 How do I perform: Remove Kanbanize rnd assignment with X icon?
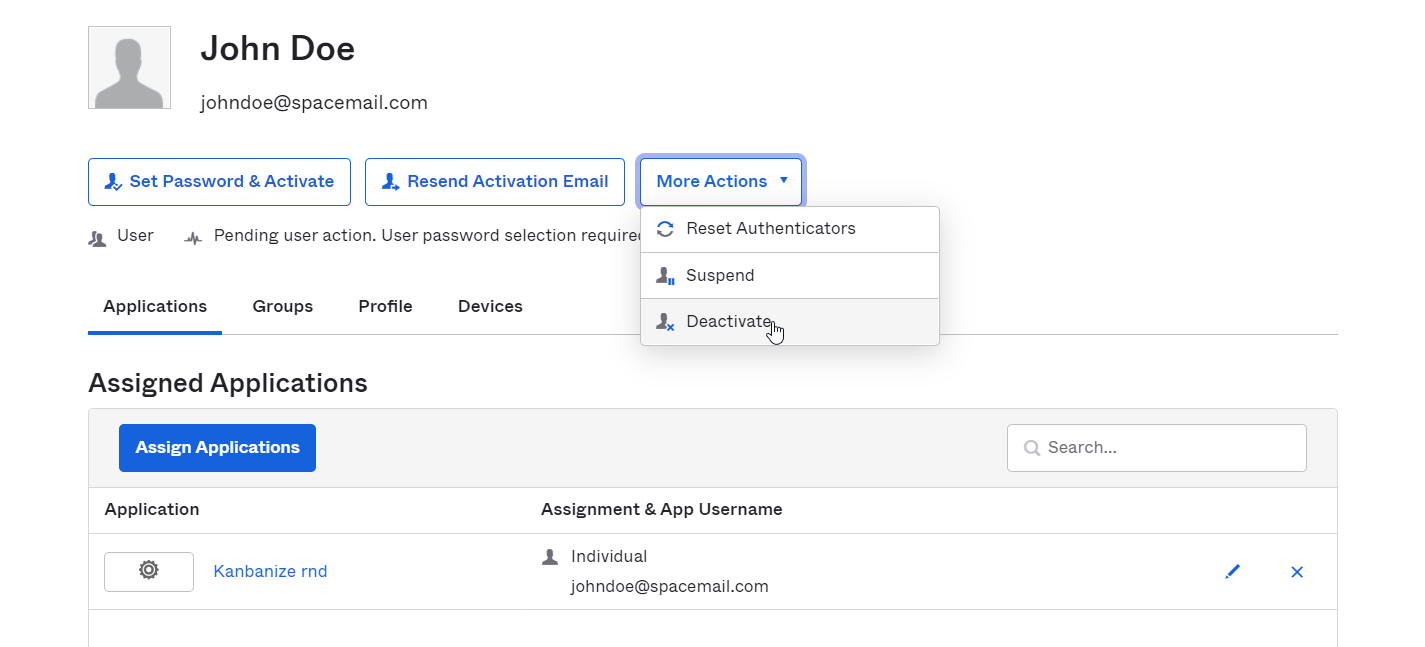pos(1297,572)
